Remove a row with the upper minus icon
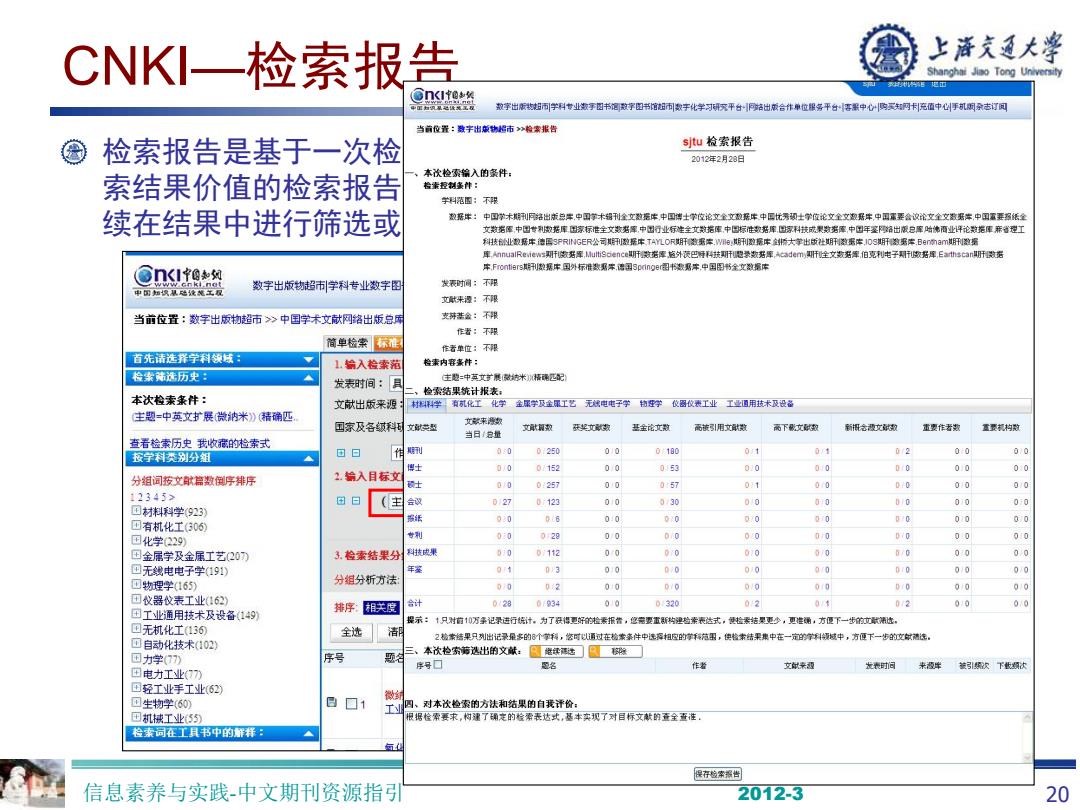The width and height of the screenshot is (1080, 810). 355,453
